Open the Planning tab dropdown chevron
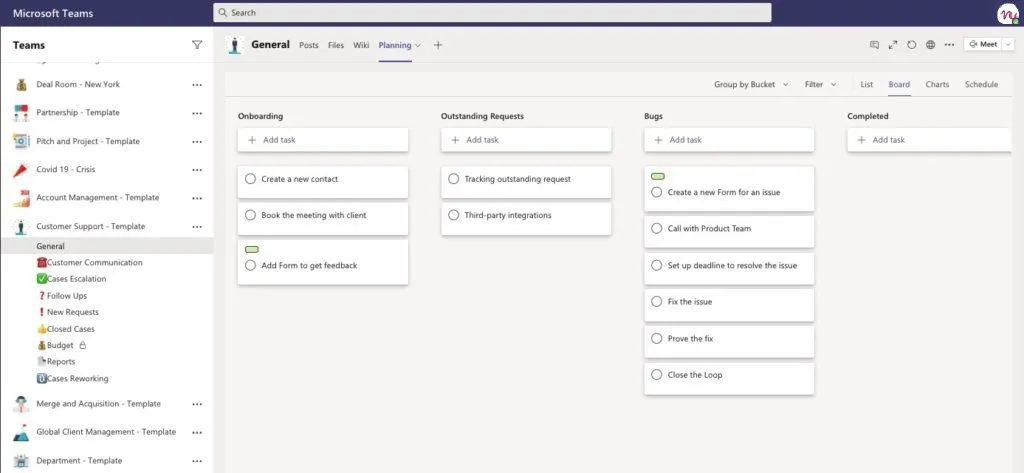The image size is (1024, 473). coord(418,46)
